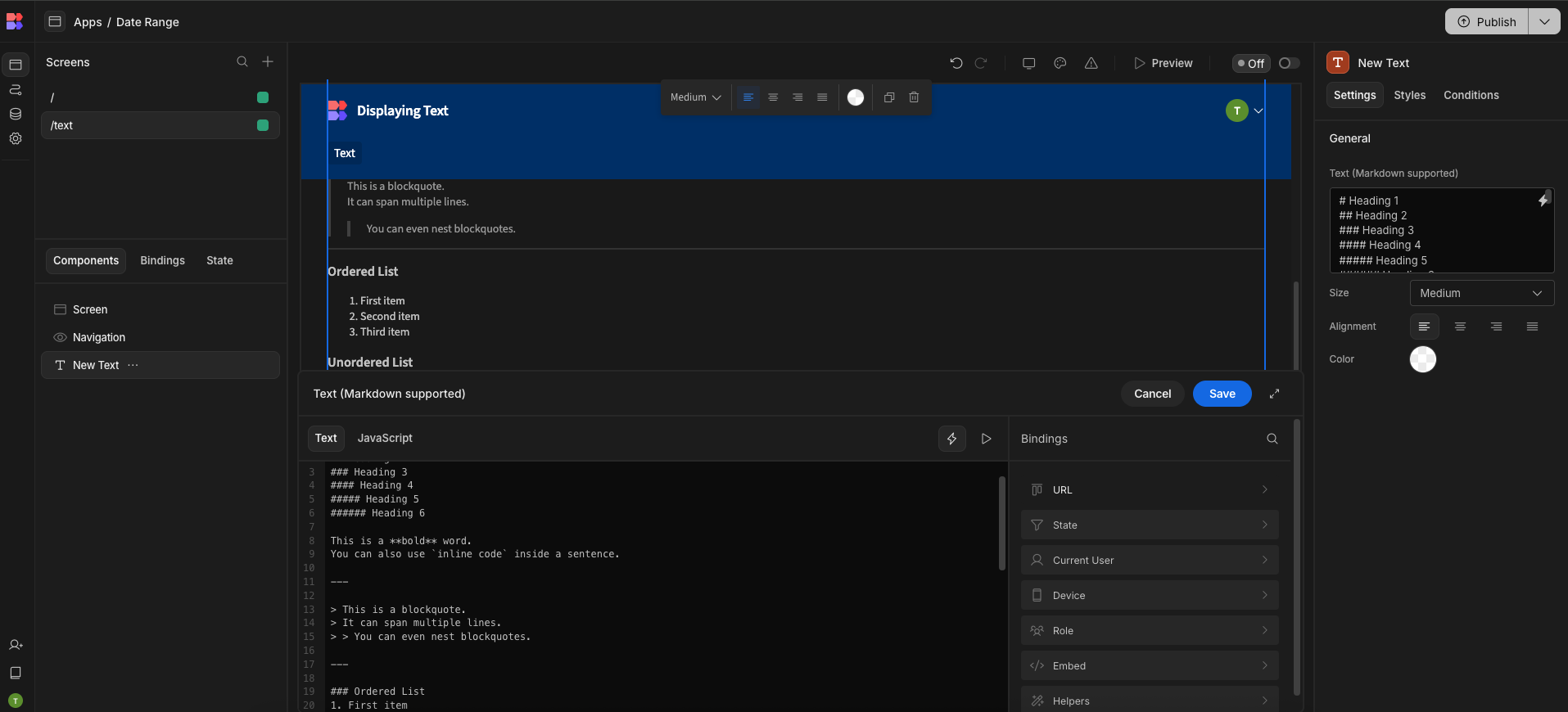Open the warnings triangle icon
This screenshot has height=712, width=1568.
click(x=1091, y=63)
